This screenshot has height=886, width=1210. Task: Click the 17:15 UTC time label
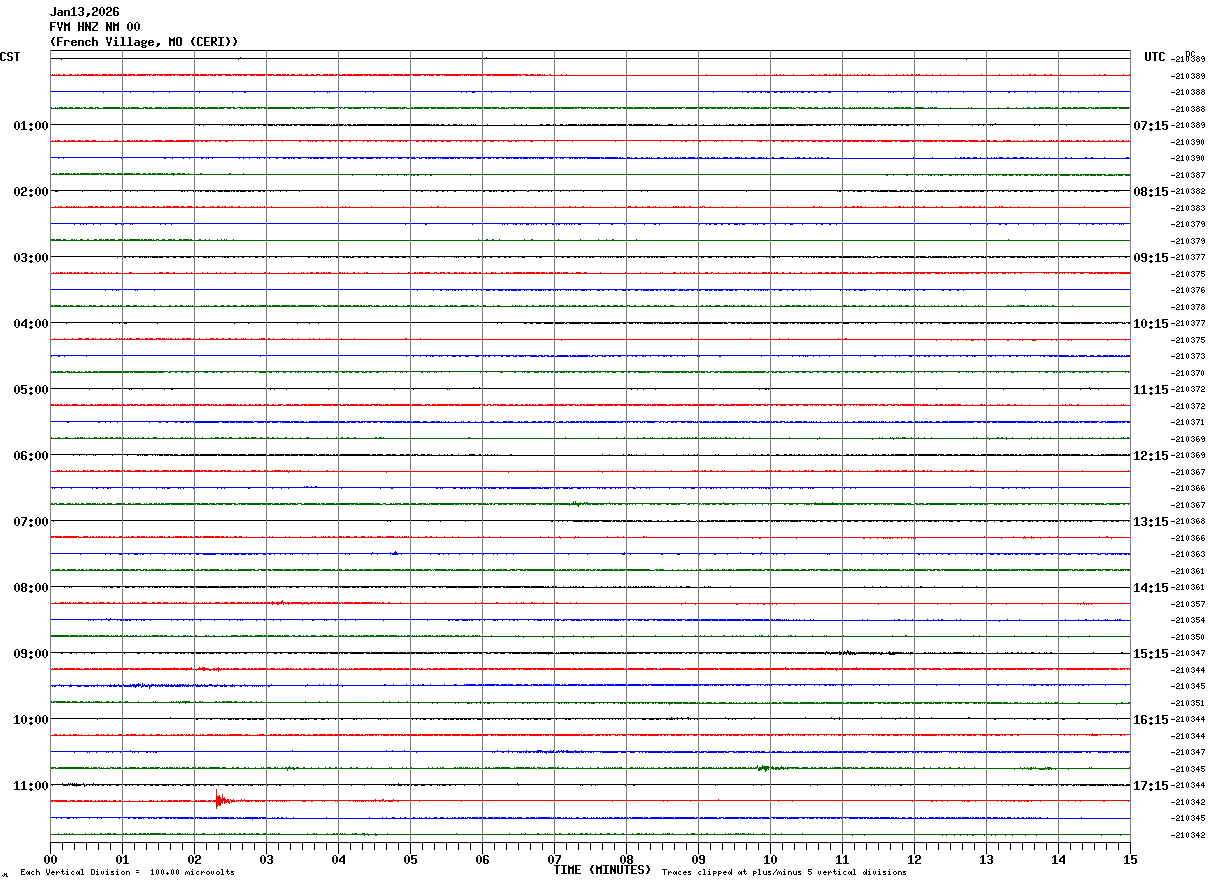click(1151, 785)
